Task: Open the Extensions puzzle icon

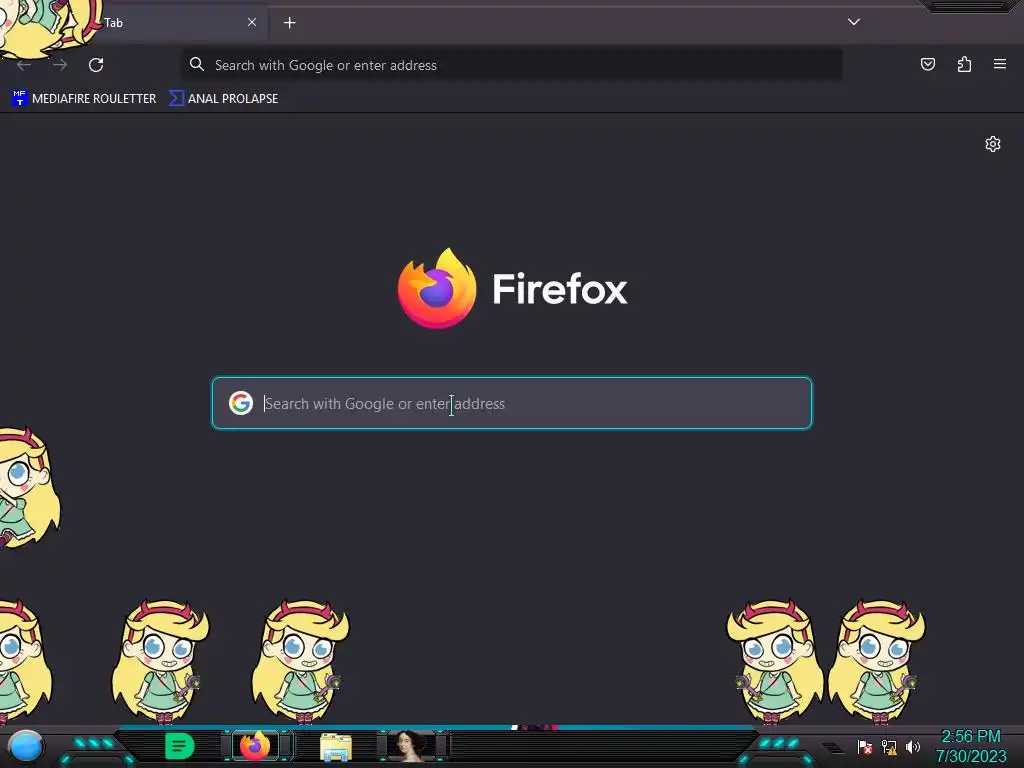Action: (964, 64)
